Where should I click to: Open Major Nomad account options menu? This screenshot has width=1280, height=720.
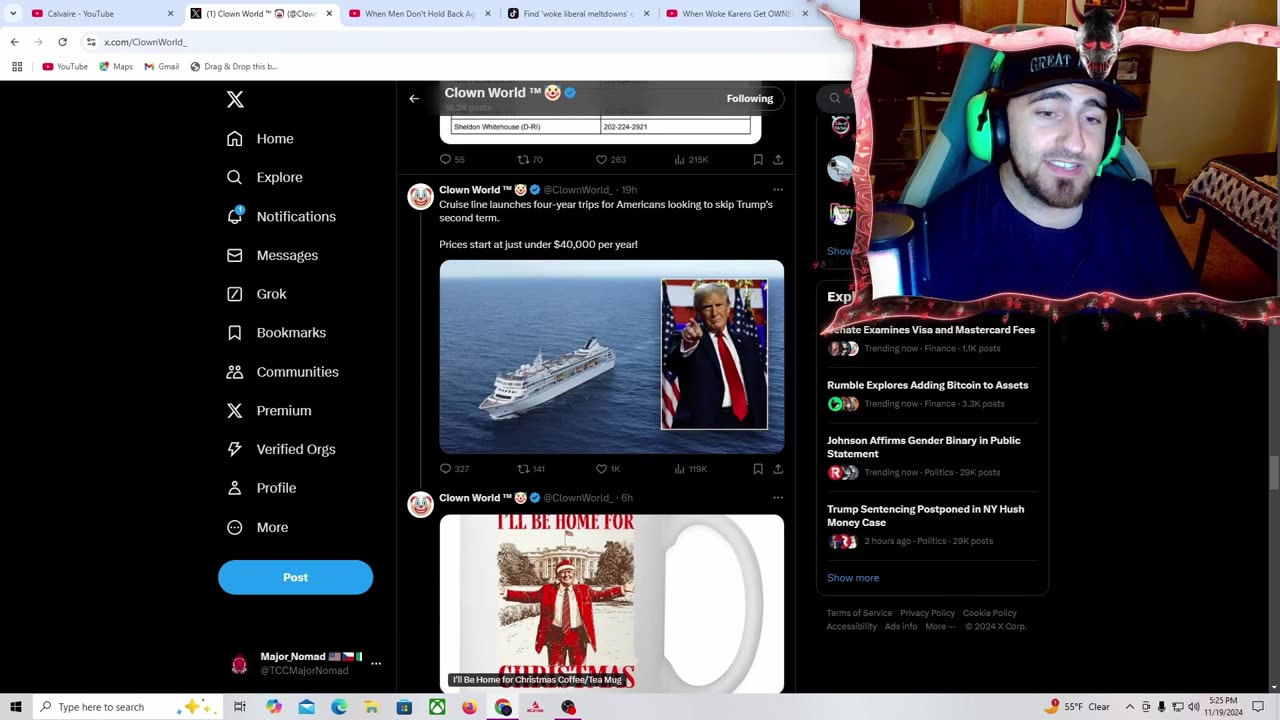point(376,663)
